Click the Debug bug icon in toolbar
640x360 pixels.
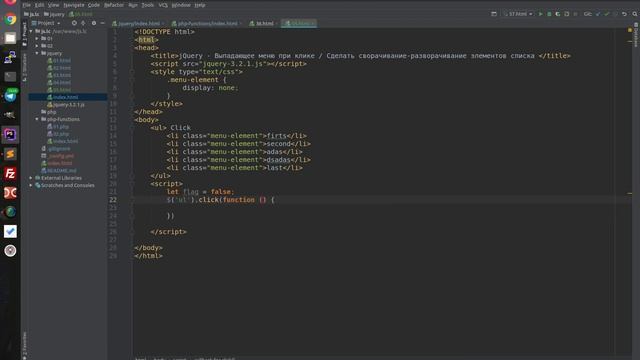coord(549,14)
